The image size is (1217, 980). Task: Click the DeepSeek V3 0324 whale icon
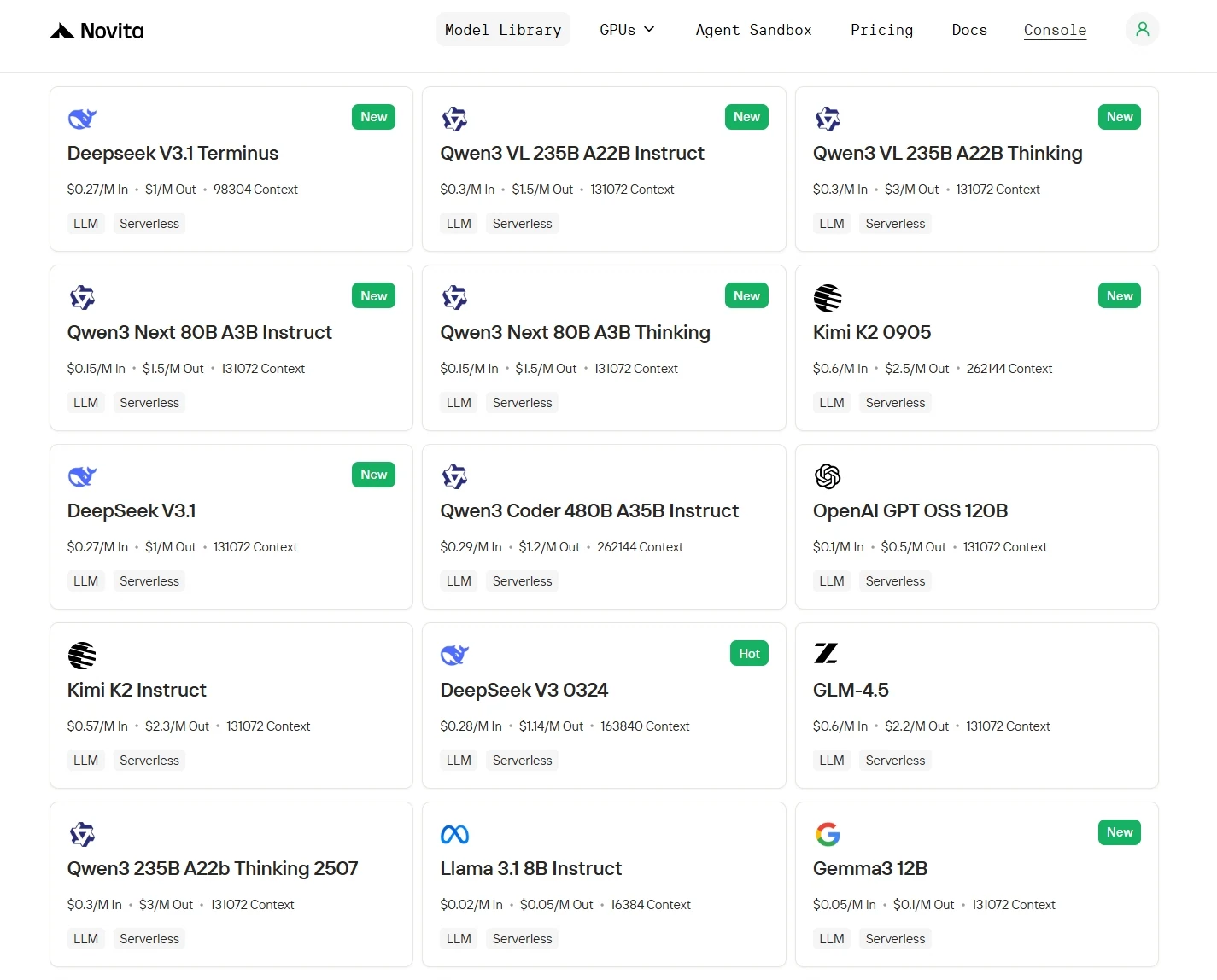click(454, 656)
